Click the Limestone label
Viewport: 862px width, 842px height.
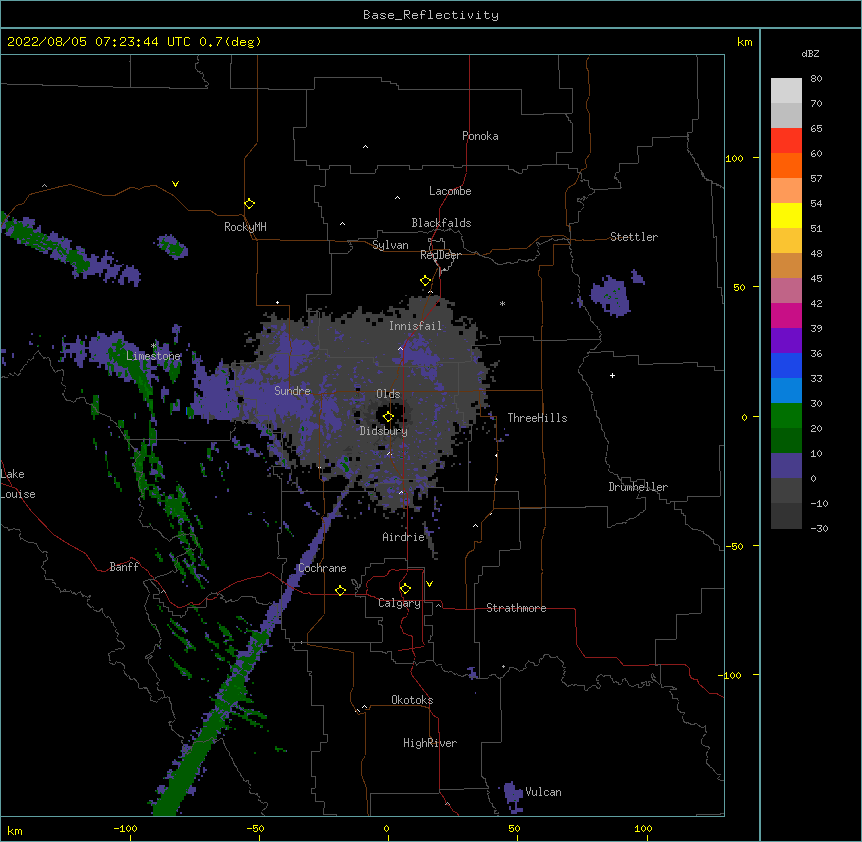coord(153,356)
